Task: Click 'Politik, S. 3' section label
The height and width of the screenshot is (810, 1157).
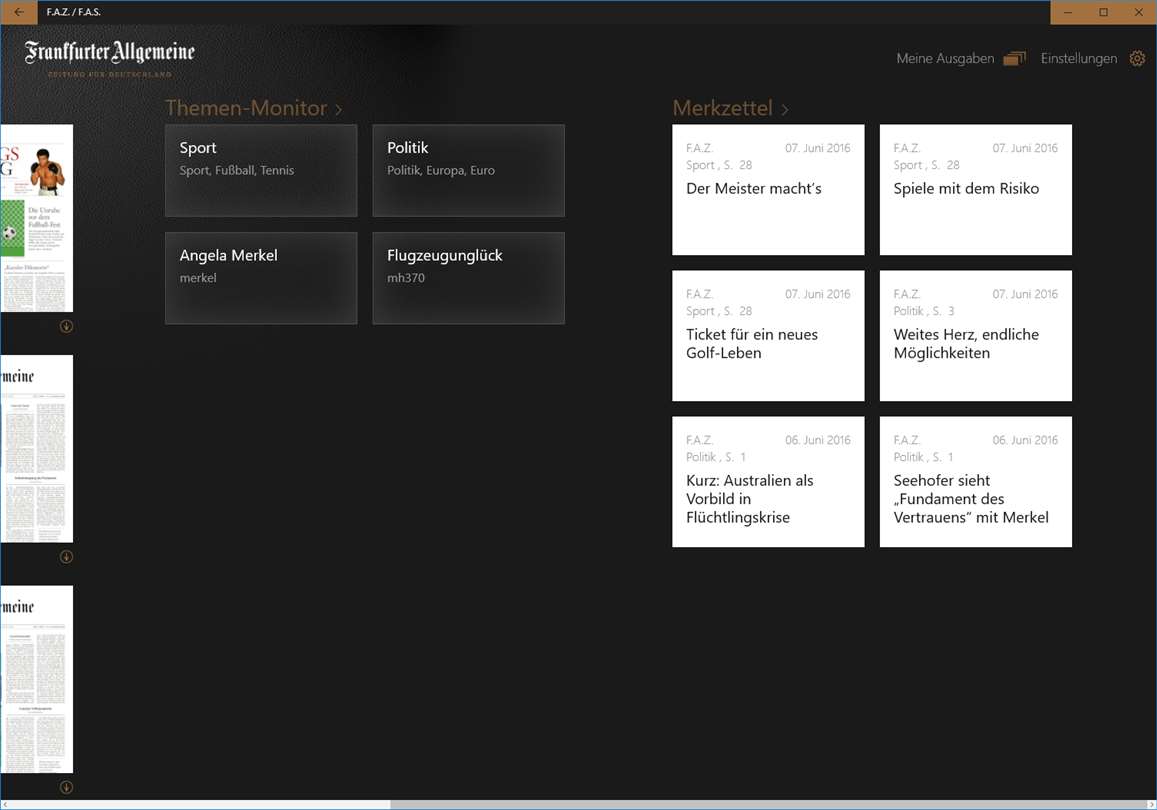Action: tap(924, 311)
